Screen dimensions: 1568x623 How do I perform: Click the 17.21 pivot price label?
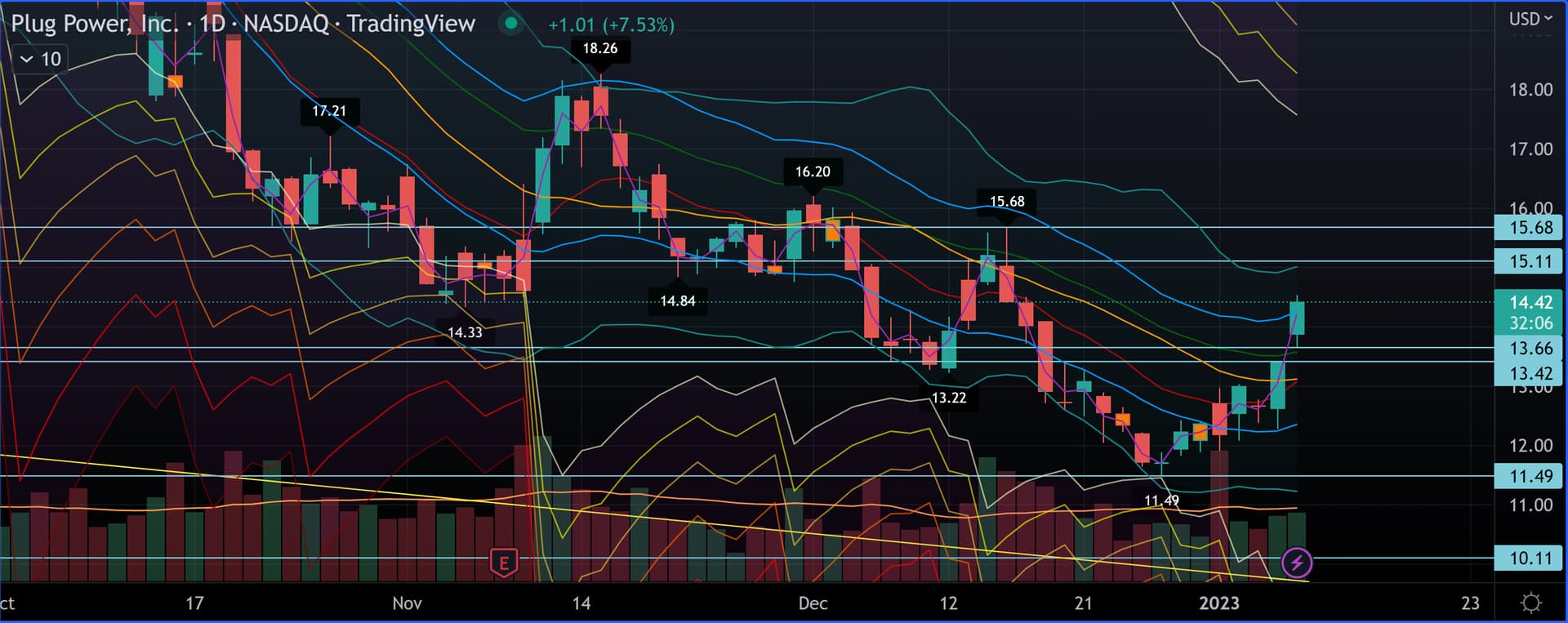pyautogui.click(x=329, y=111)
